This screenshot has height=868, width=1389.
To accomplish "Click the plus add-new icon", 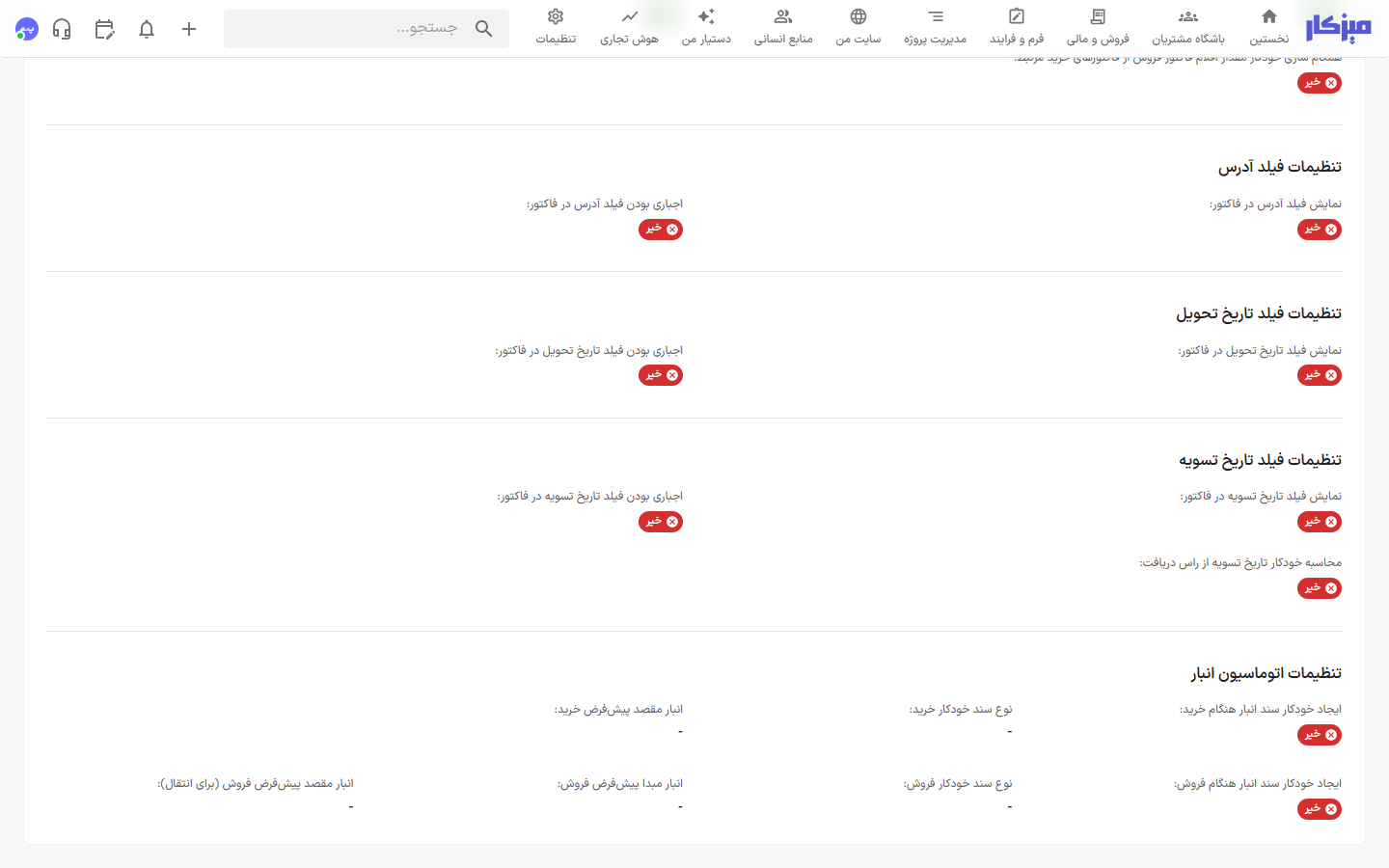I will tap(189, 29).
